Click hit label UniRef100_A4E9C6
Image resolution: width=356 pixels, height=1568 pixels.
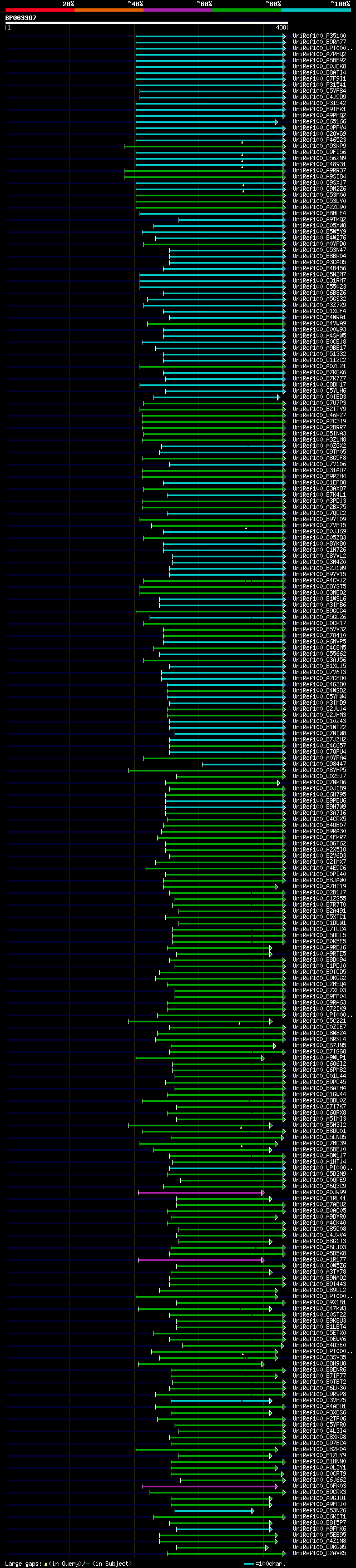pos(319,868)
